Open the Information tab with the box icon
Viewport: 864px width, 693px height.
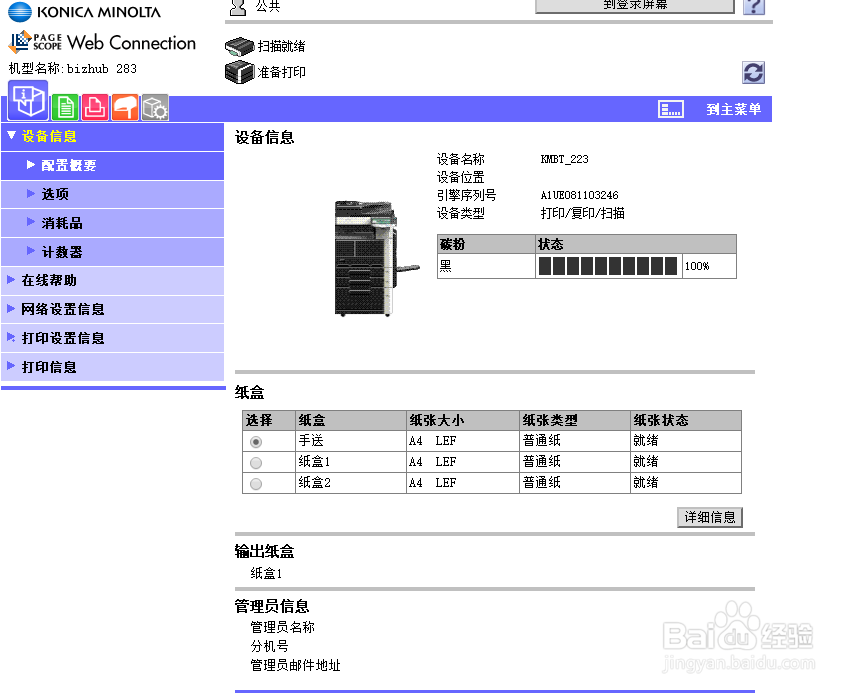pyautogui.click(x=27, y=104)
